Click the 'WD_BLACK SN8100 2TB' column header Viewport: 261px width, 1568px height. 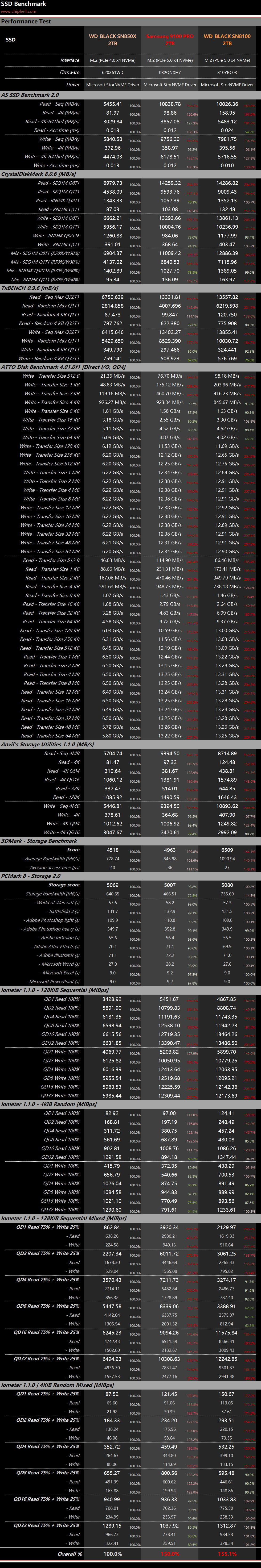(x=227, y=40)
